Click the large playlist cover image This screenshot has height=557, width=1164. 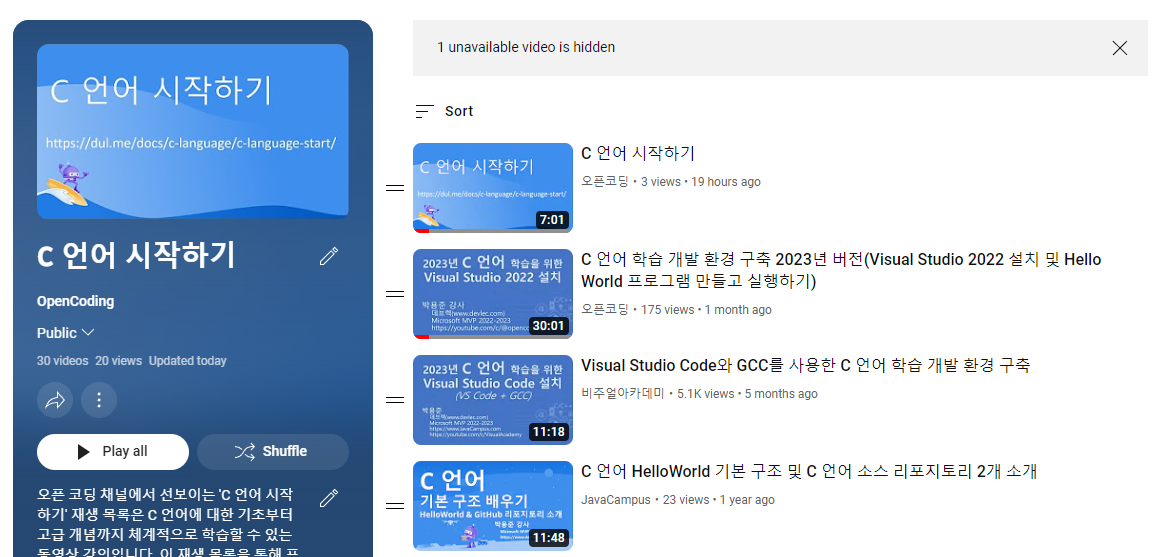click(x=192, y=131)
